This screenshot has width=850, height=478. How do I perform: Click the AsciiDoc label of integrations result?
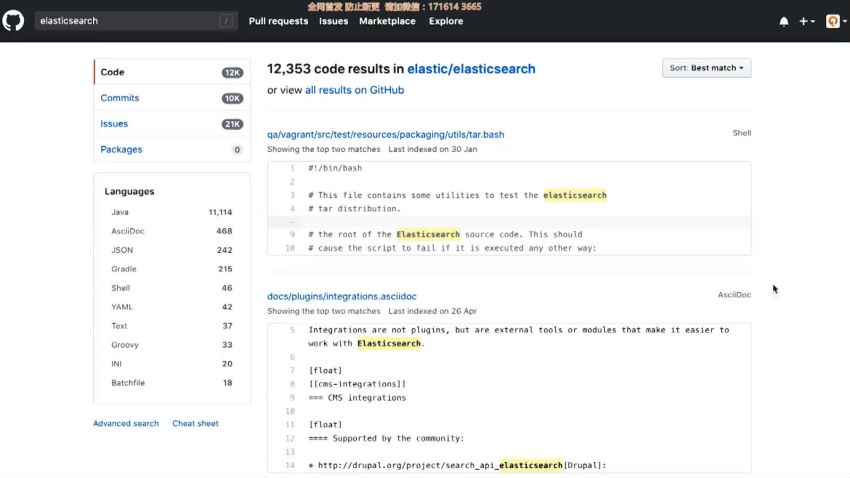coord(734,295)
